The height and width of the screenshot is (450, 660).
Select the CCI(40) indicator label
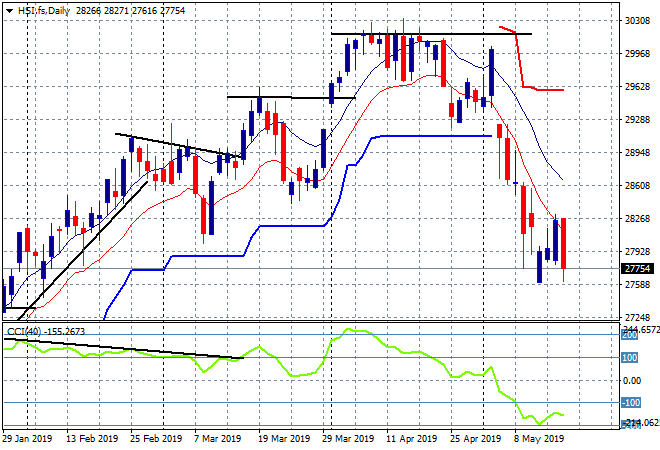(x=24, y=332)
